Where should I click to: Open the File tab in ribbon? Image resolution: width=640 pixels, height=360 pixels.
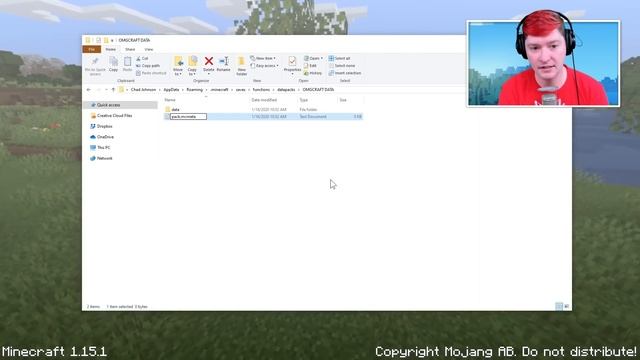click(x=91, y=49)
